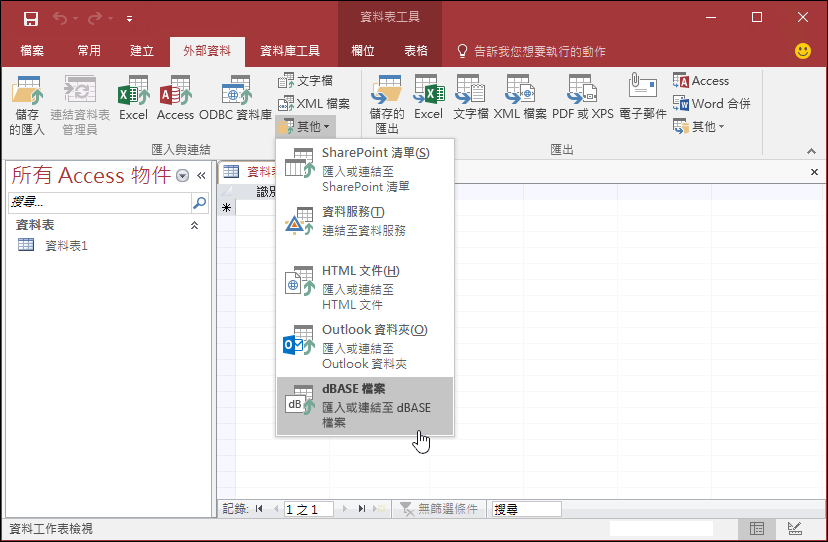
Task: Choose HTML 文件 from the menu
Action: pyautogui.click(x=365, y=287)
